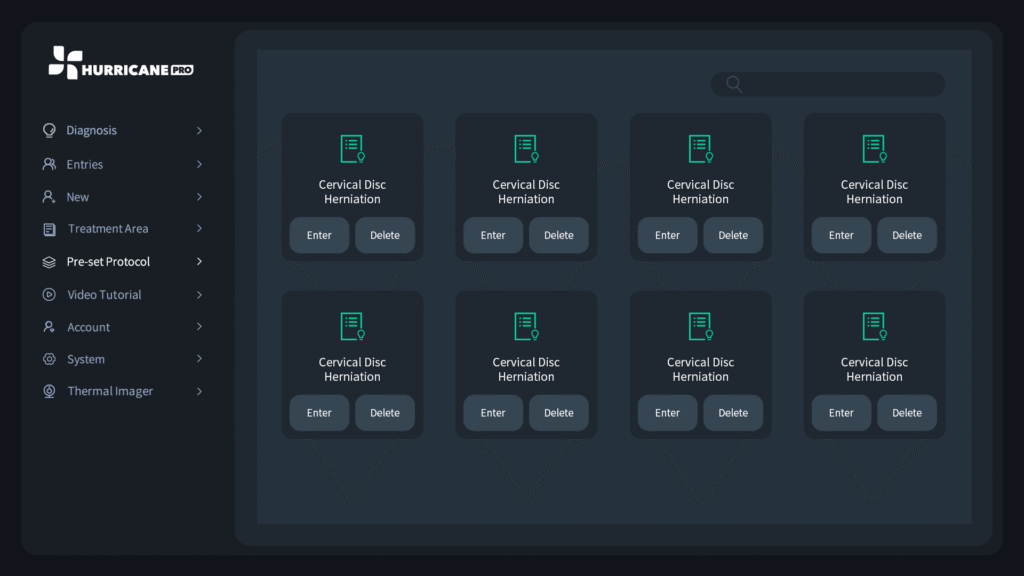1024x576 pixels.
Task: Open the Entries menu item
Action: (x=85, y=164)
